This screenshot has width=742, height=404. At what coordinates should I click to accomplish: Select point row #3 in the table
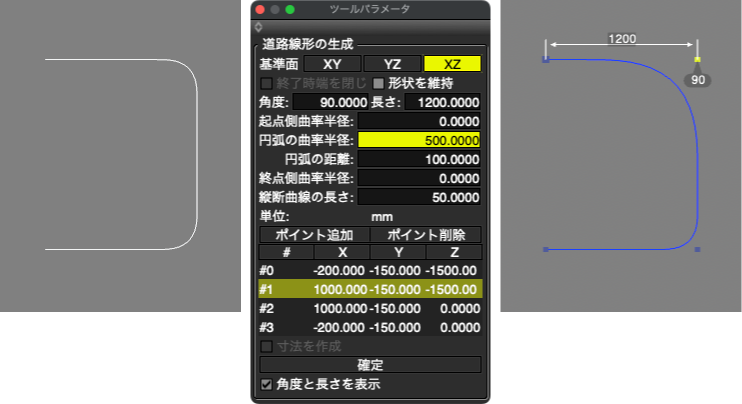371,327
